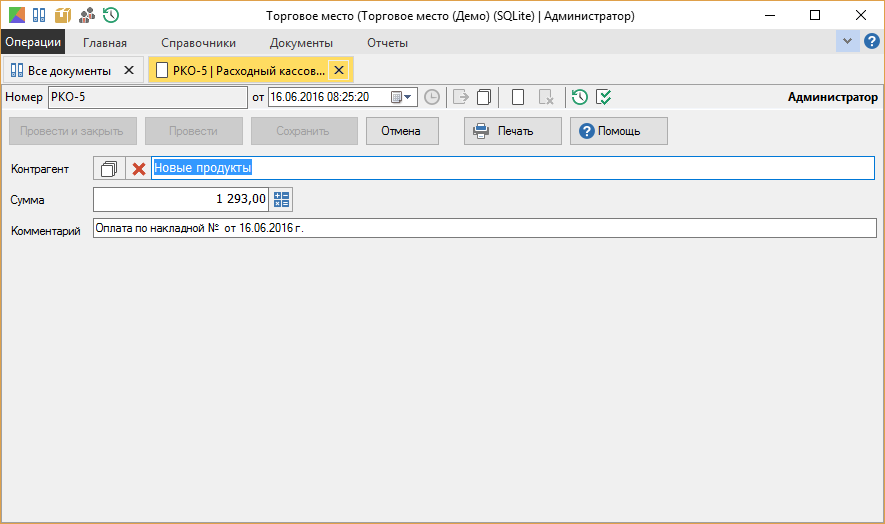Screen dimensions: 885x524
Task: Click the delete document icon with x
Action: pyautogui.click(x=546, y=97)
